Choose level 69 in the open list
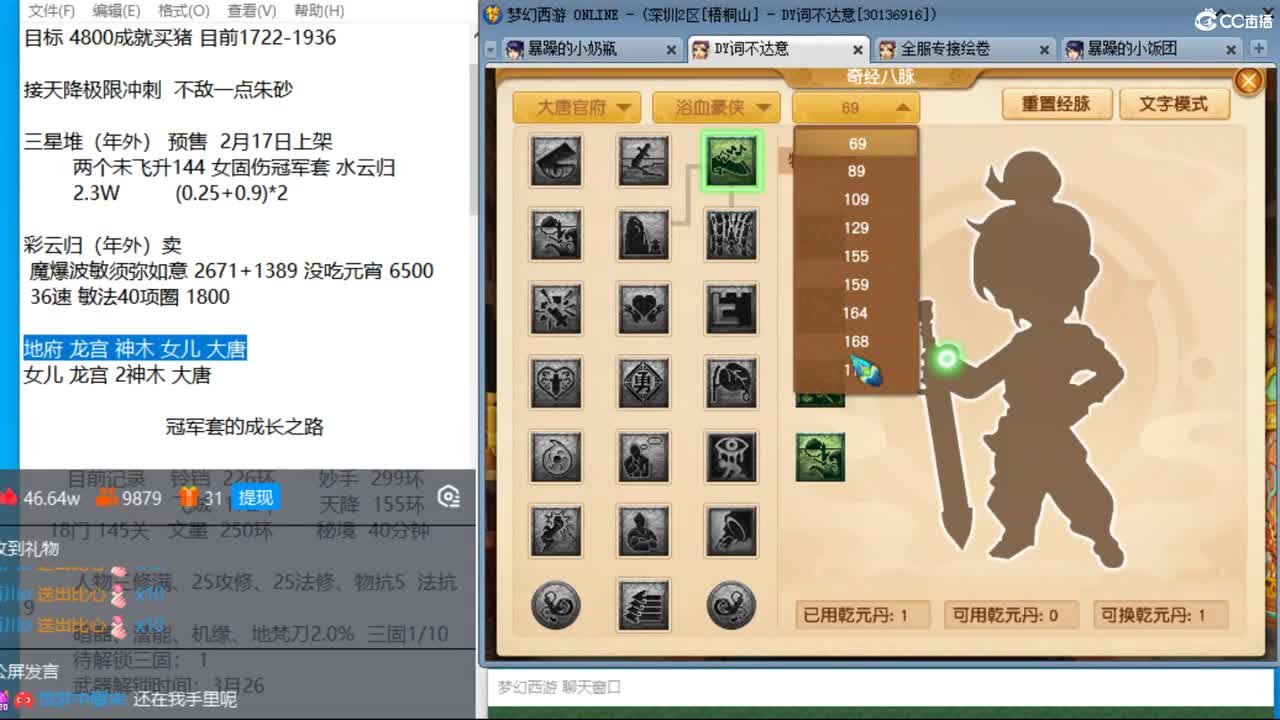The image size is (1280, 720). click(x=856, y=143)
